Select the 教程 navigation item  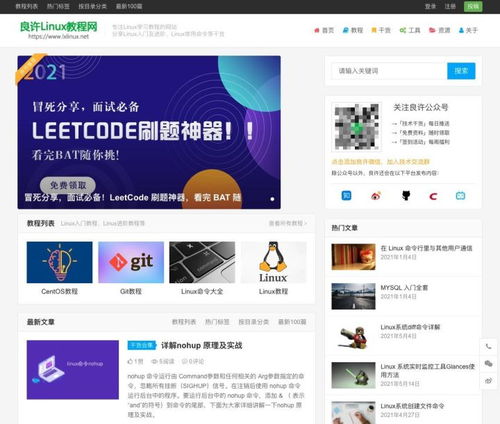[353, 30]
